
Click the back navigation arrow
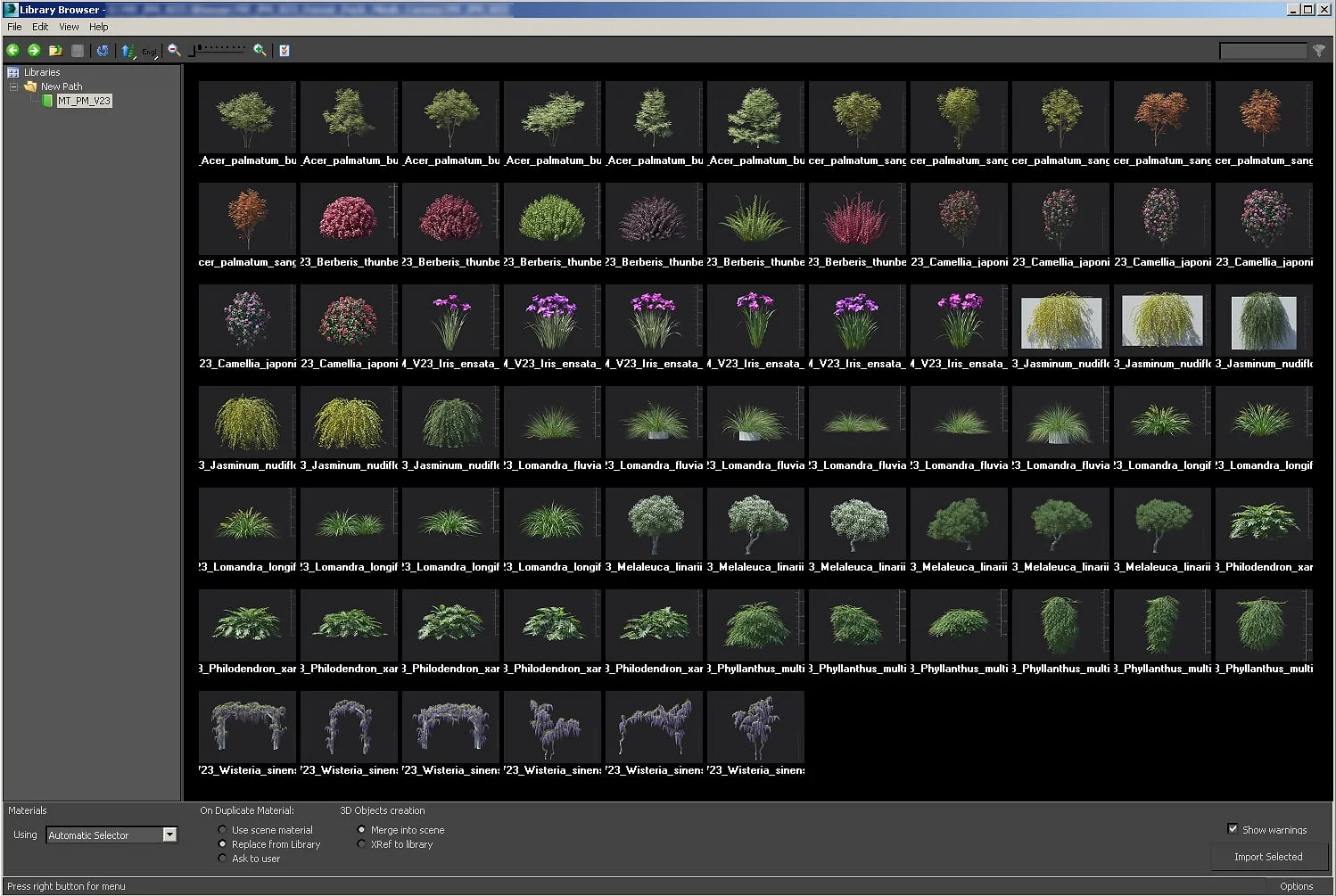click(x=12, y=51)
